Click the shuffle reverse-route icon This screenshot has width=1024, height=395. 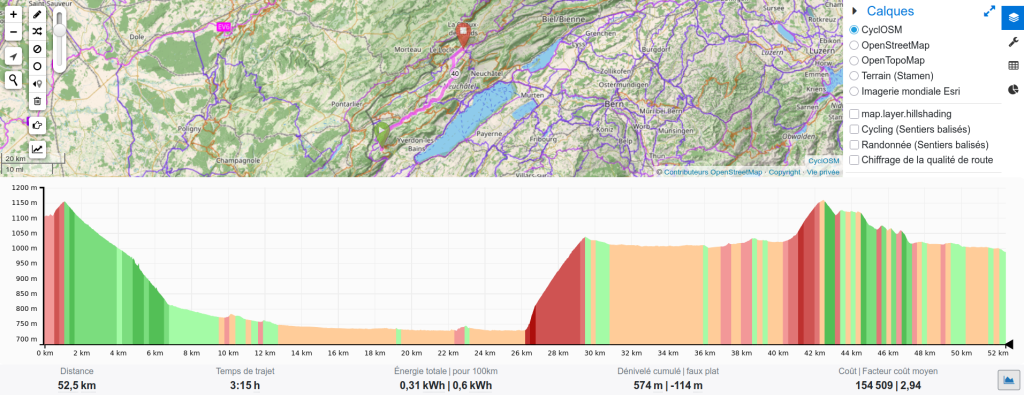pyautogui.click(x=37, y=31)
